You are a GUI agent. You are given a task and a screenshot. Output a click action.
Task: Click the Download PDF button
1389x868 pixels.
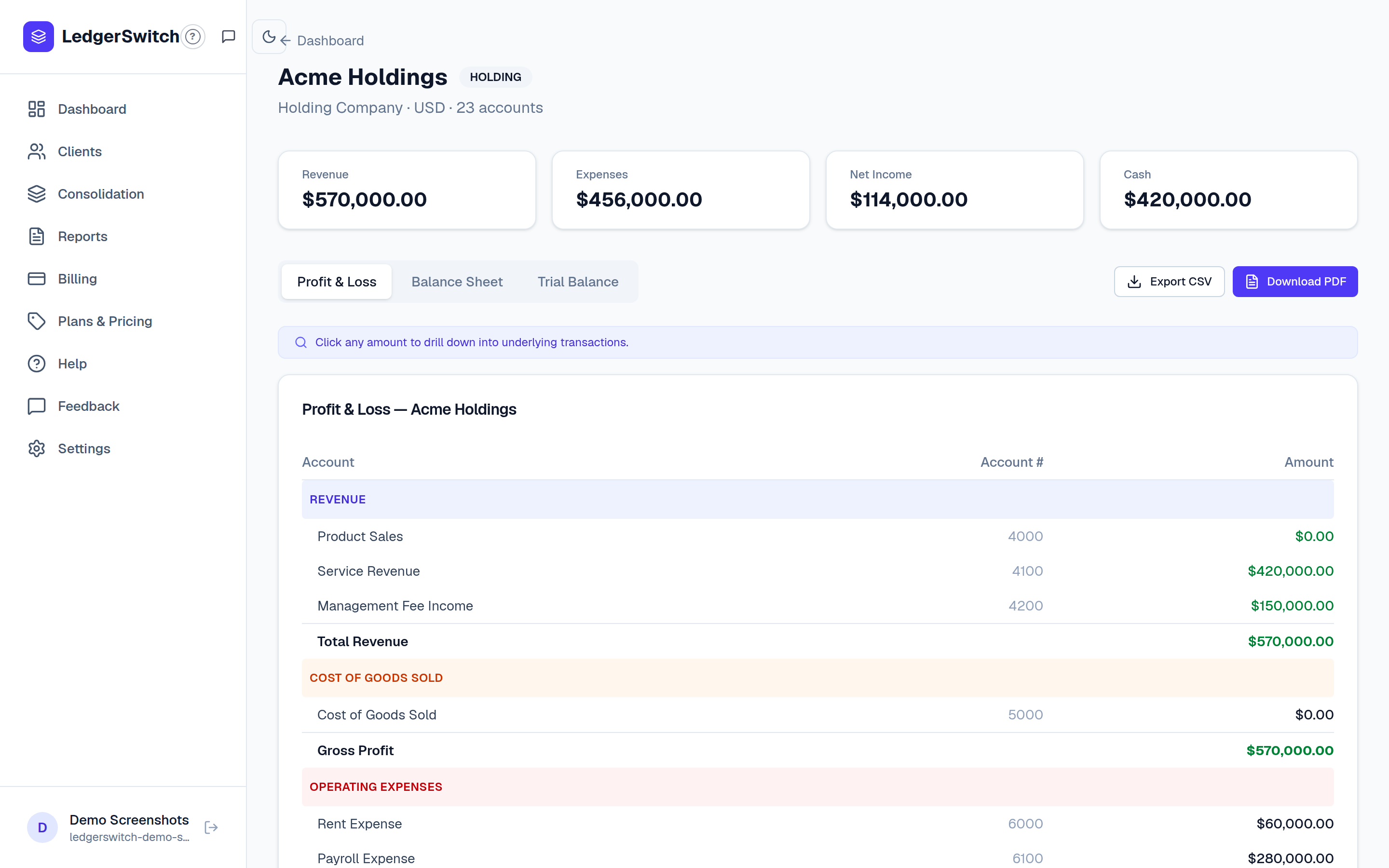1295,282
